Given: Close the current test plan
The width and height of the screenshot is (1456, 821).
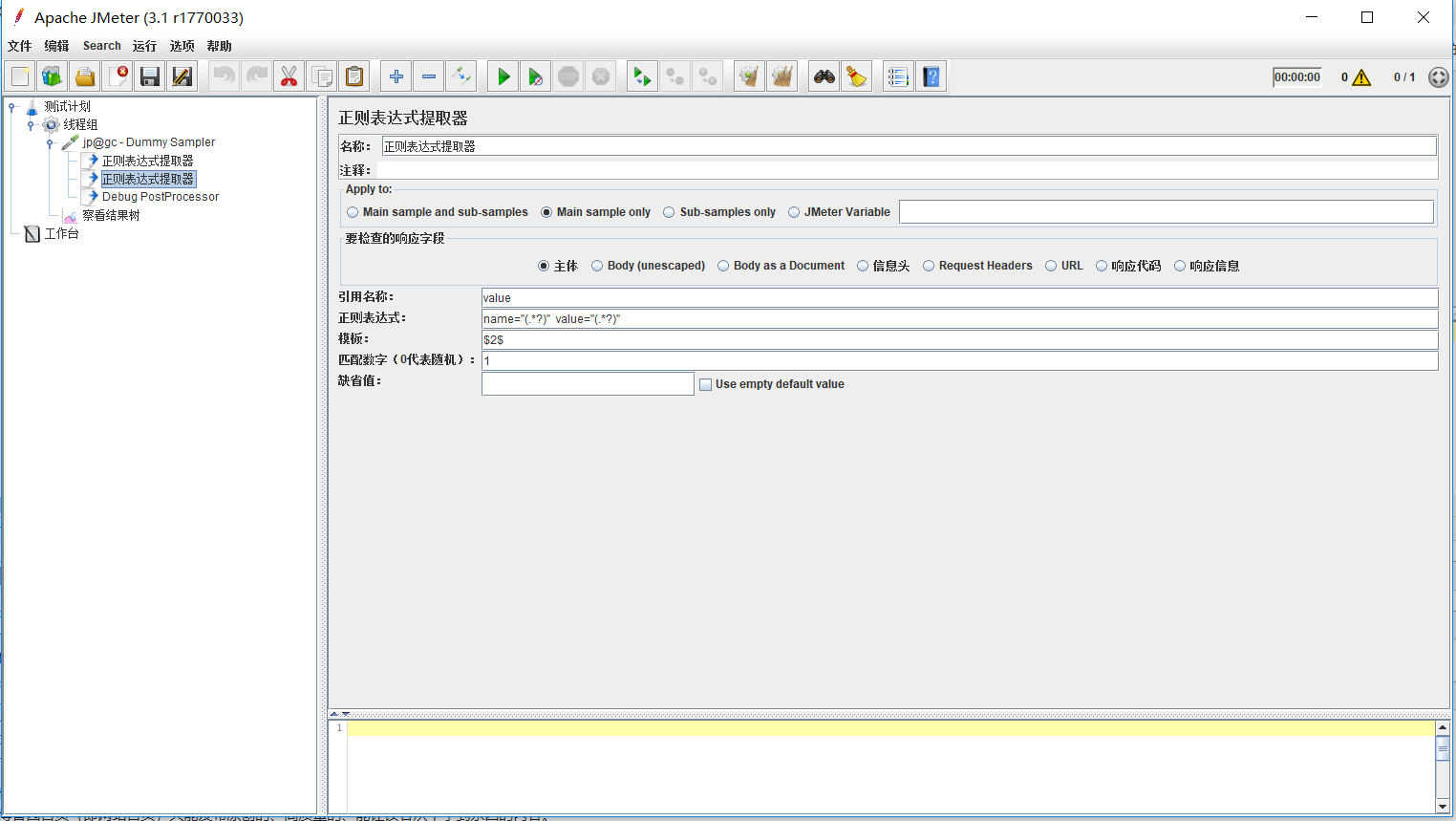Looking at the screenshot, I should (118, 76).
